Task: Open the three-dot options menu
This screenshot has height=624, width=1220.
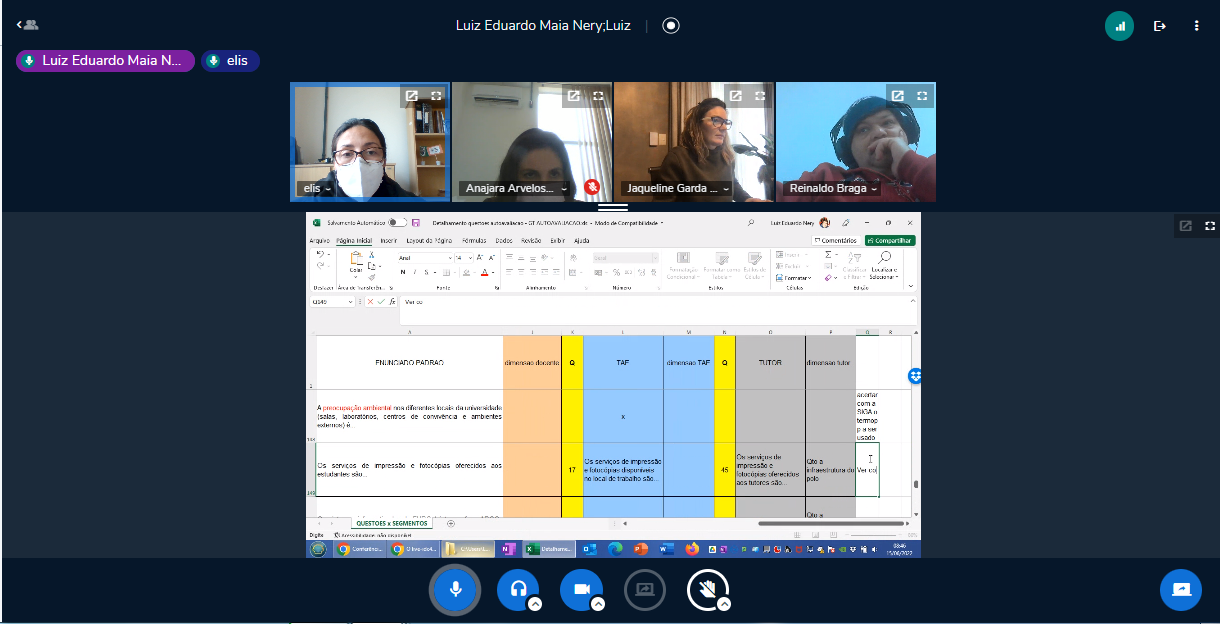Action: (1196, 26)
